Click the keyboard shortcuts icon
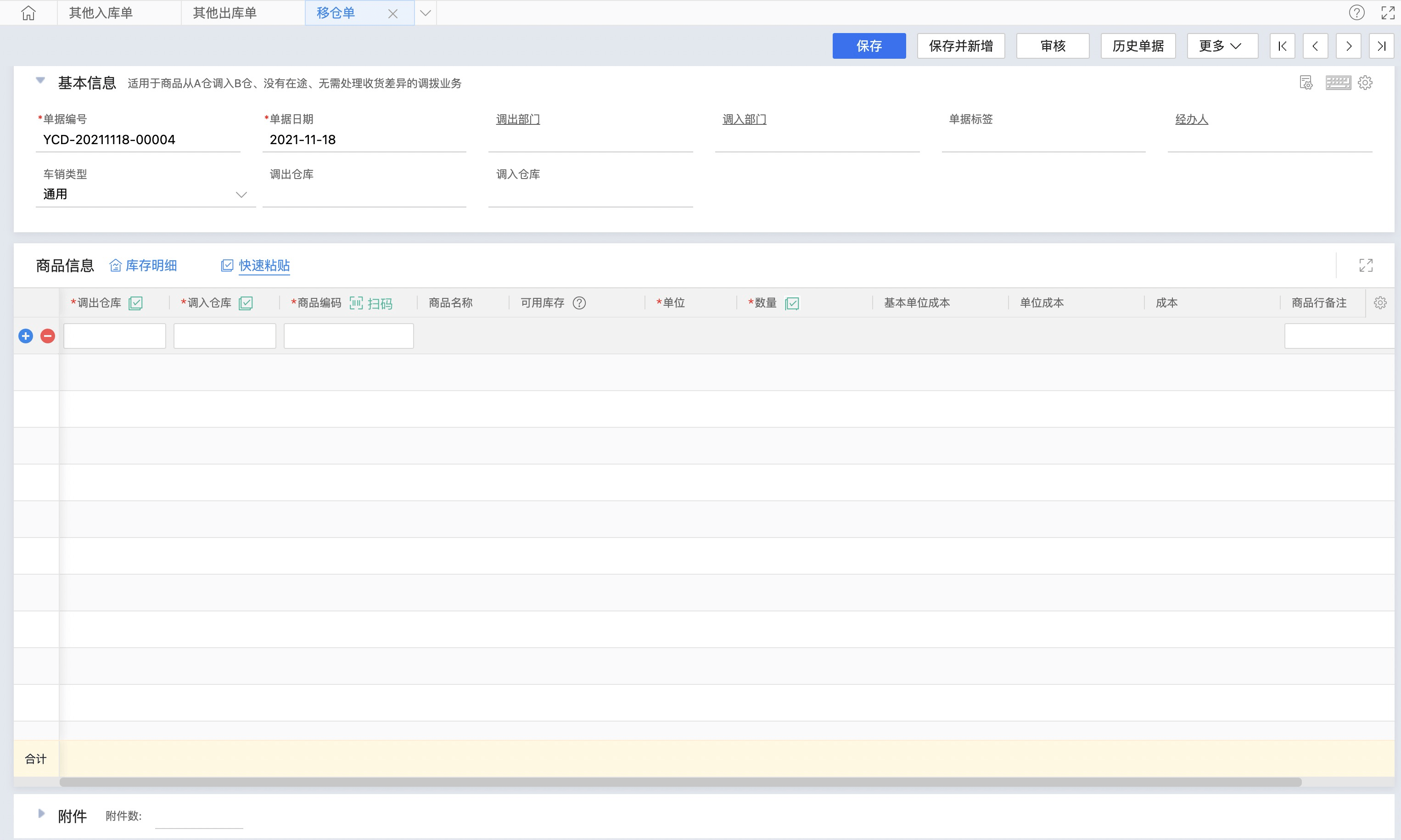 tap(1338, 83)
